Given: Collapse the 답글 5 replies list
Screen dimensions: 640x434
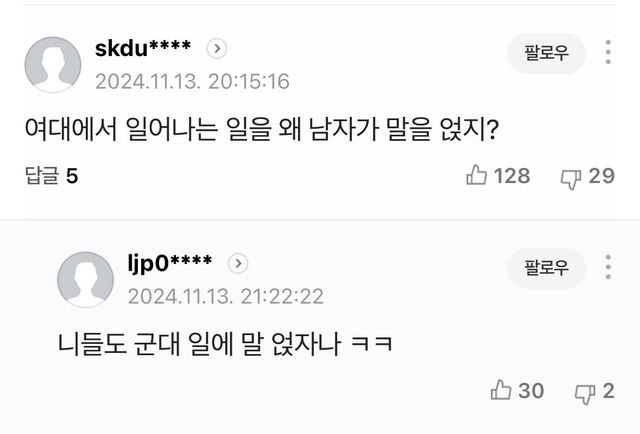Looking at the screenshot, I should [x=51, y=176].
